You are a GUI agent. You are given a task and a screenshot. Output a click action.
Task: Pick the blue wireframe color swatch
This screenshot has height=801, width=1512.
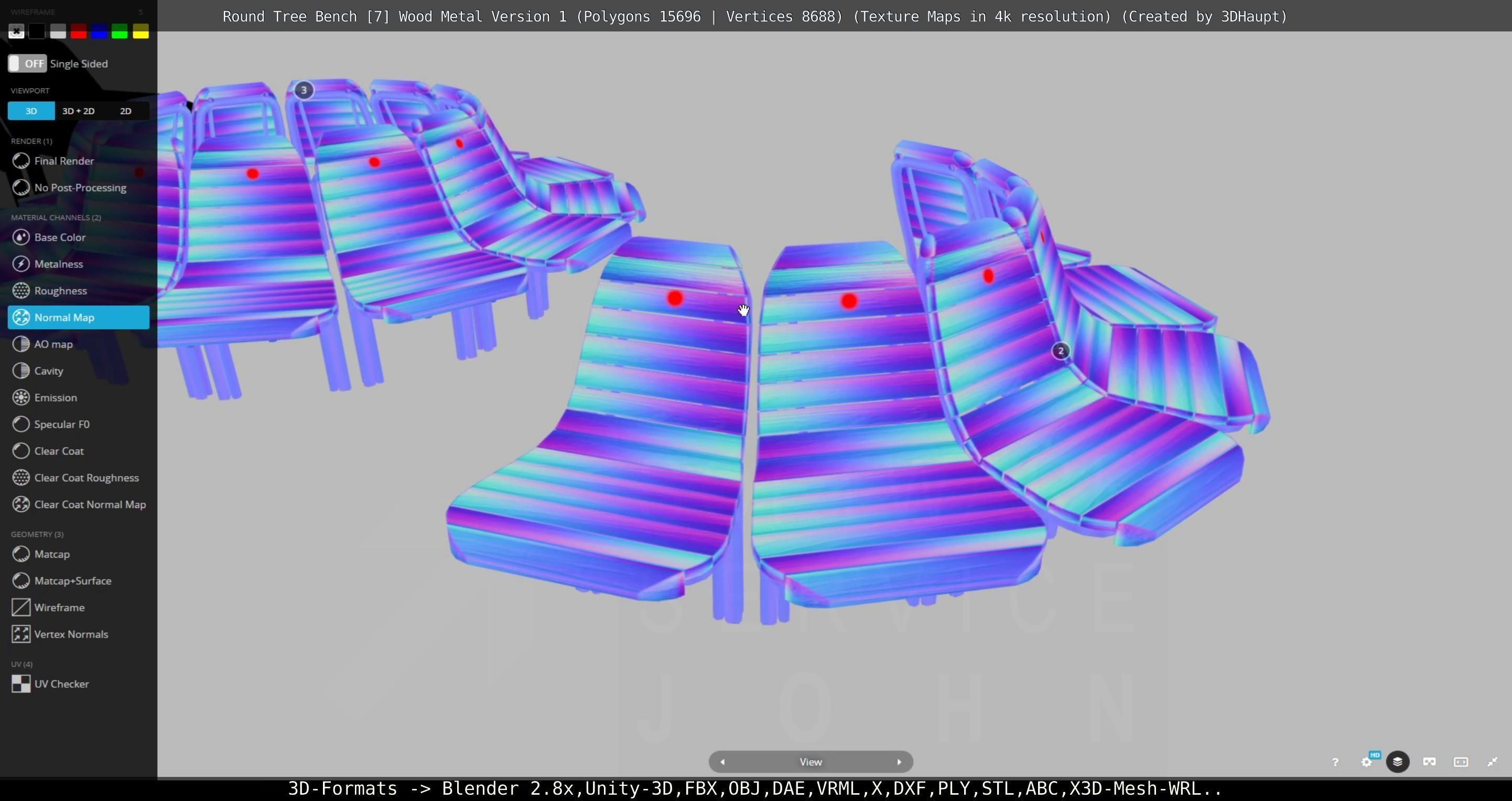tap(99, 31)
